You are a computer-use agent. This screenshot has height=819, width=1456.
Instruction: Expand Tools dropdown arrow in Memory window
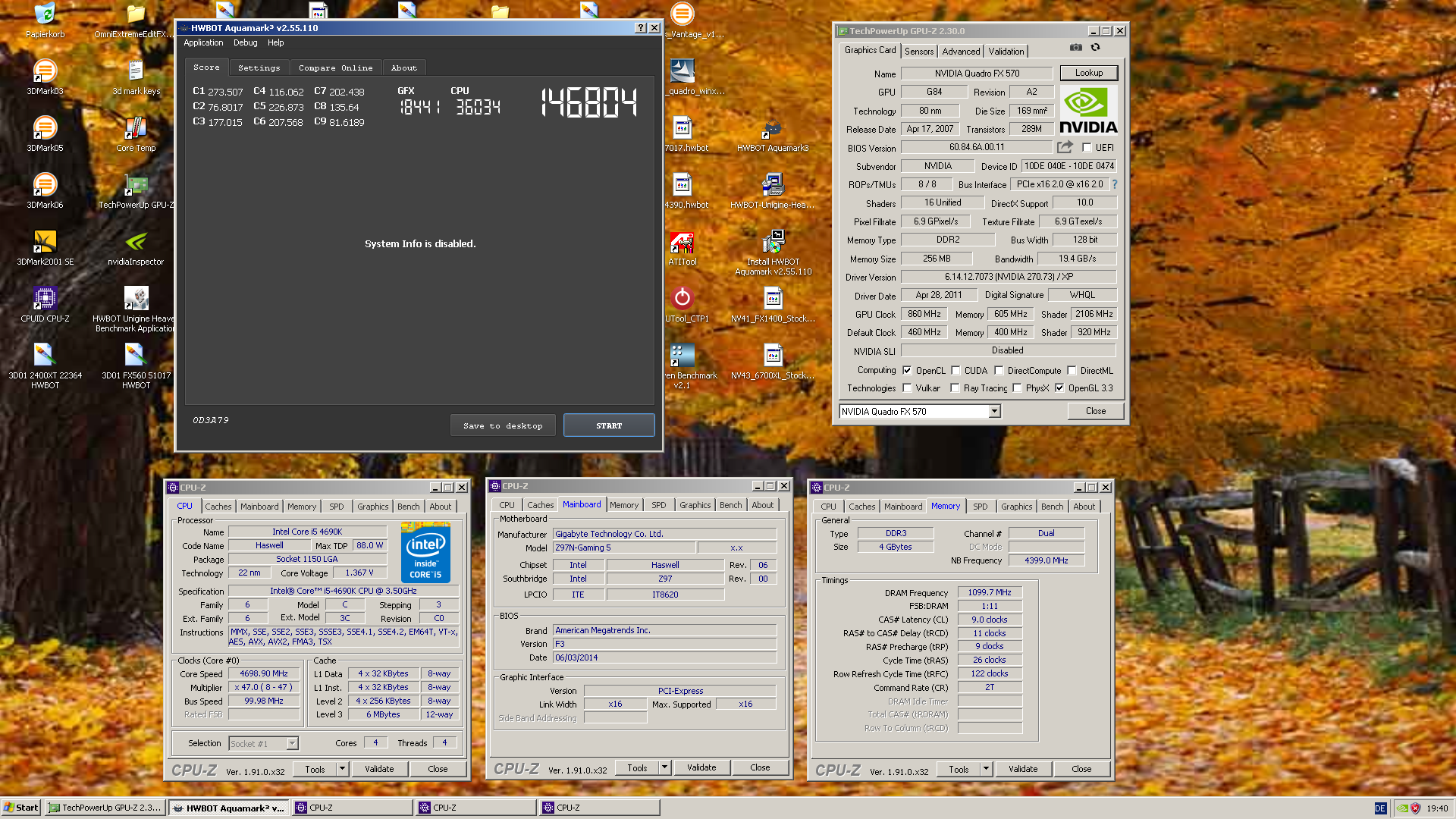click(x=986, y=768)
